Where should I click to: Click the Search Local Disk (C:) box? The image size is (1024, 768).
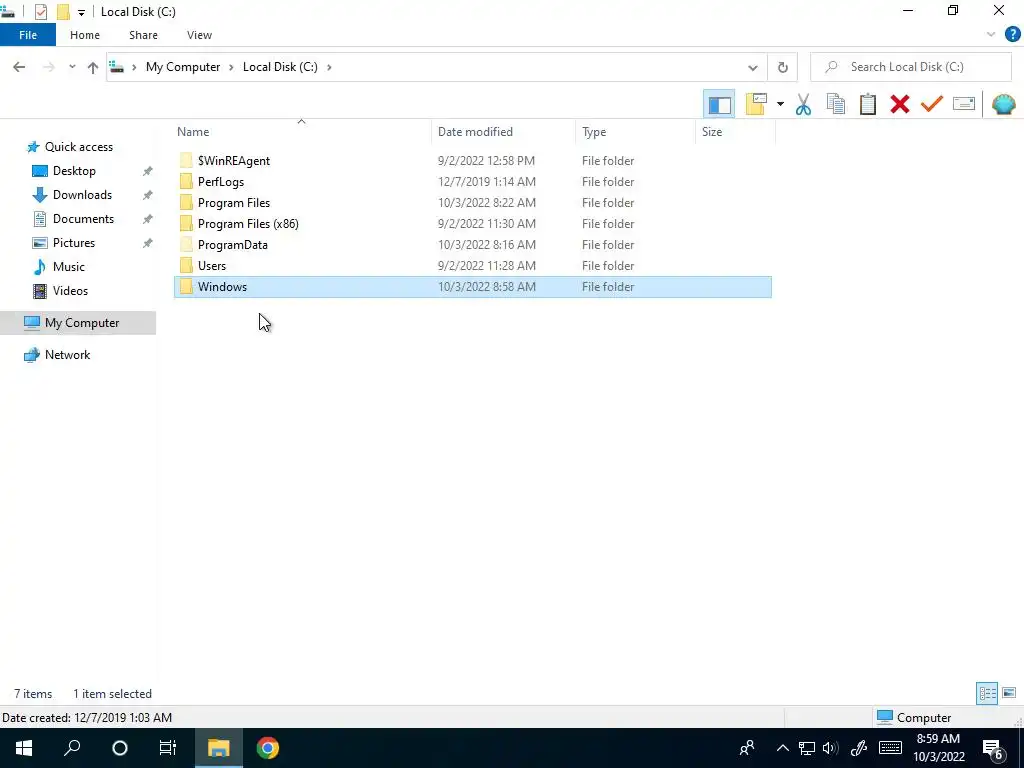[x=910, y=67]
